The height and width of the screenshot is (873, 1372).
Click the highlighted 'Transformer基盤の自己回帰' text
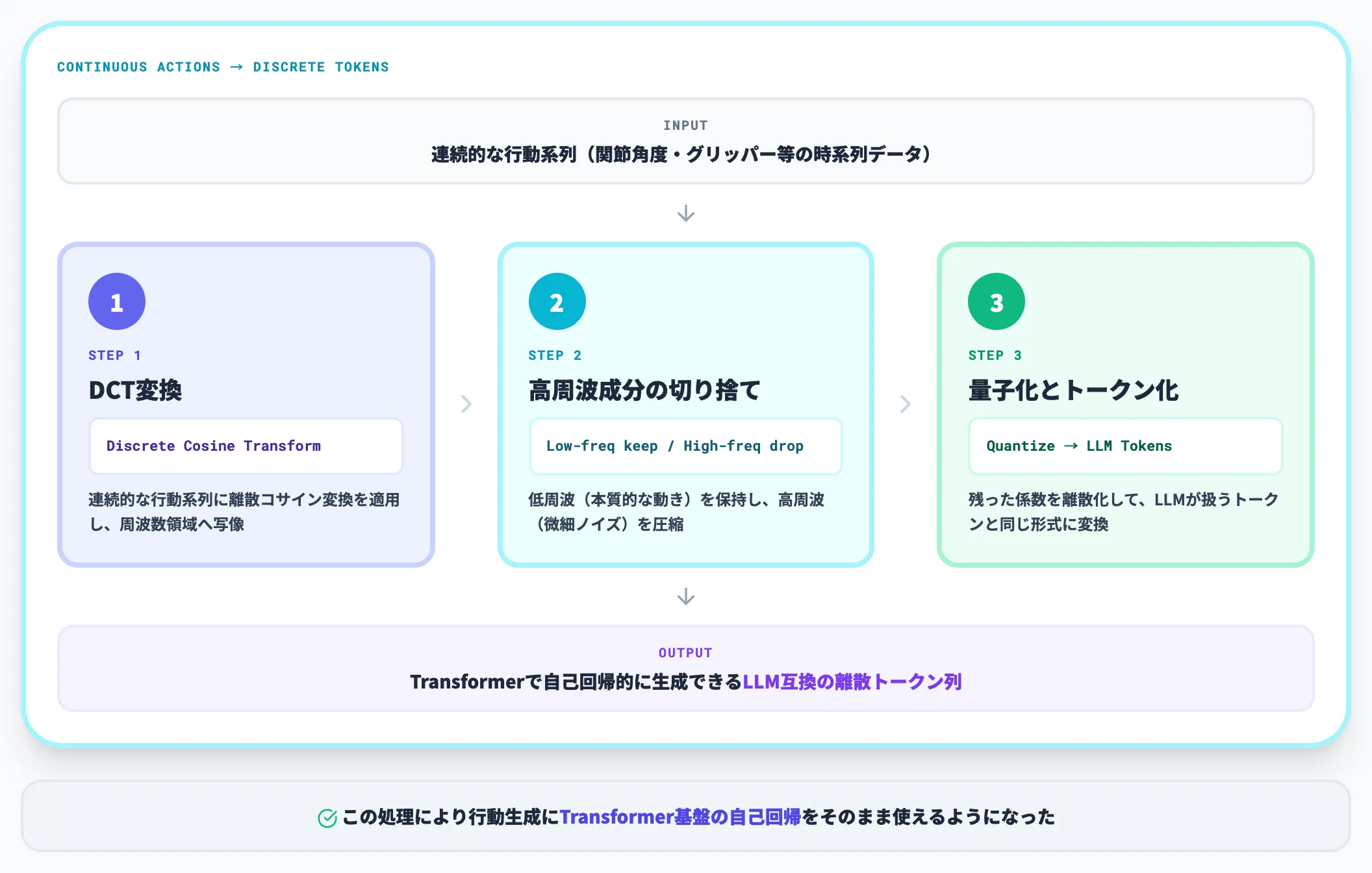(680, 817)
